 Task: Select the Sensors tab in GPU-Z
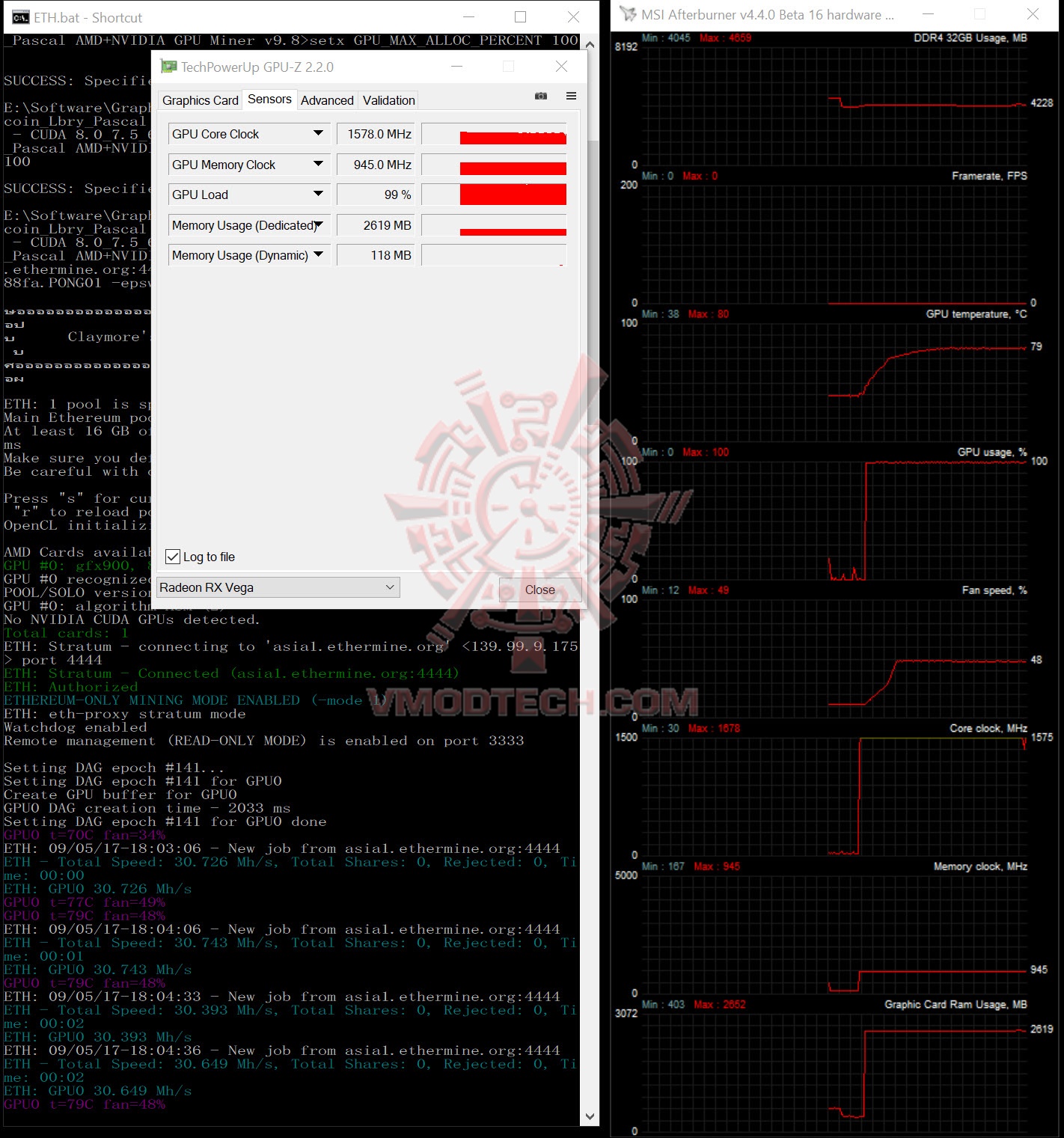269,100
